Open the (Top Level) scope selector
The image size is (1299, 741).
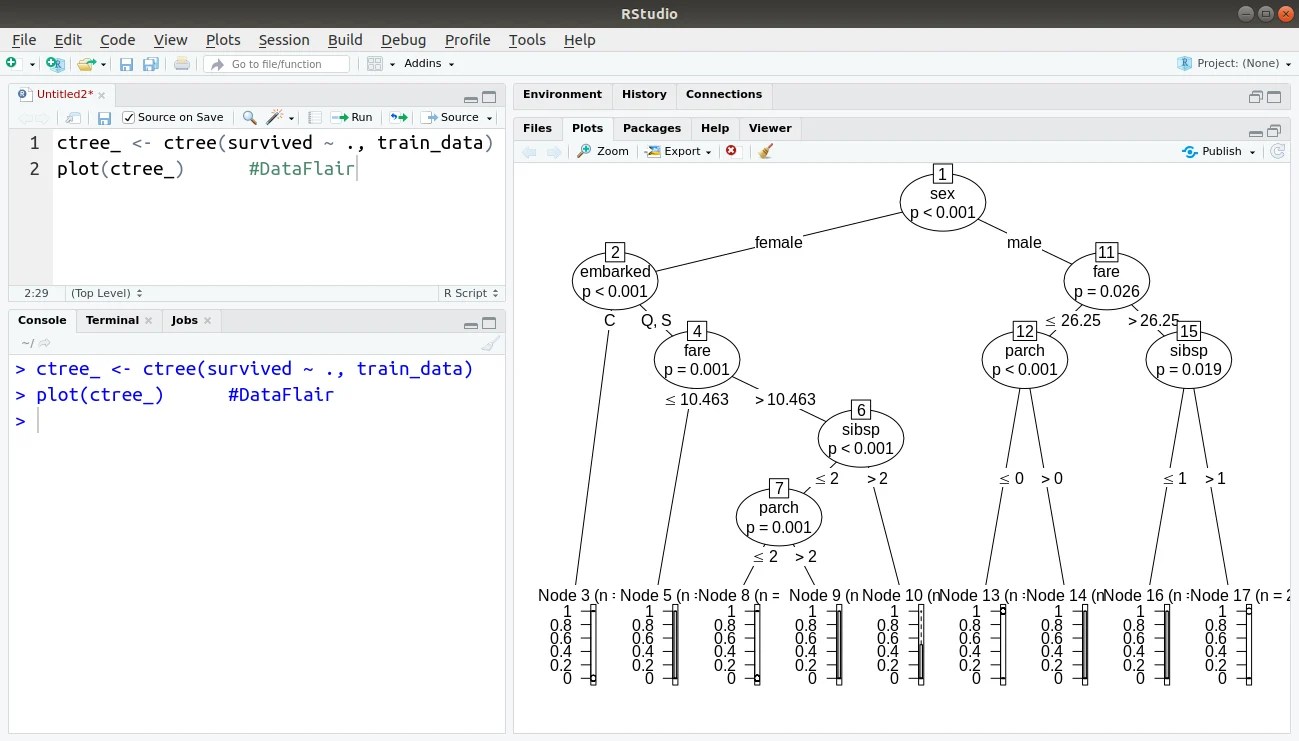pyautogui.click(x=106, y=293)
